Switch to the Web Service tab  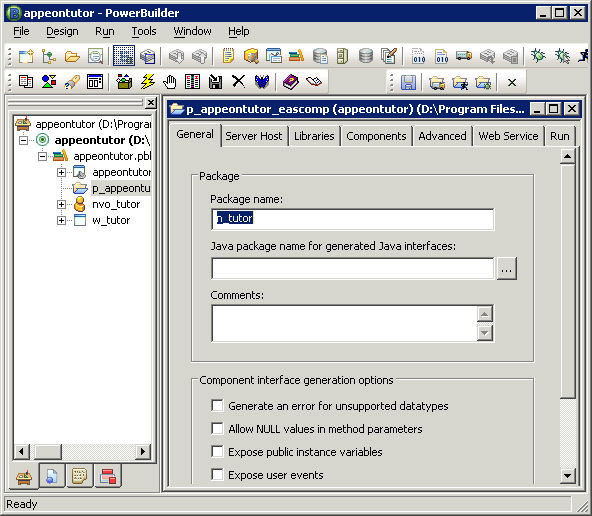click(508, 136)
